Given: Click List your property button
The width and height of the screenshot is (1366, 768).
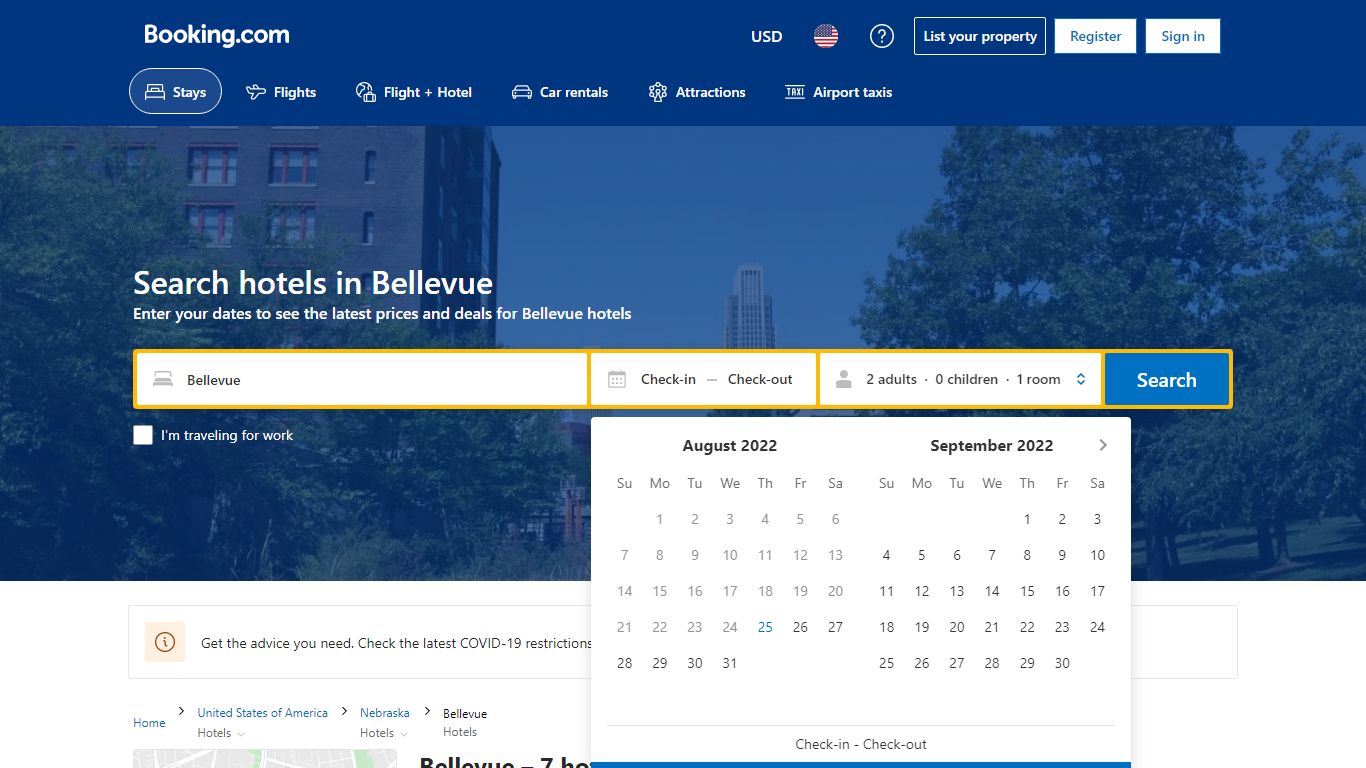Looking at the screenshot, I should click(980, 36).
